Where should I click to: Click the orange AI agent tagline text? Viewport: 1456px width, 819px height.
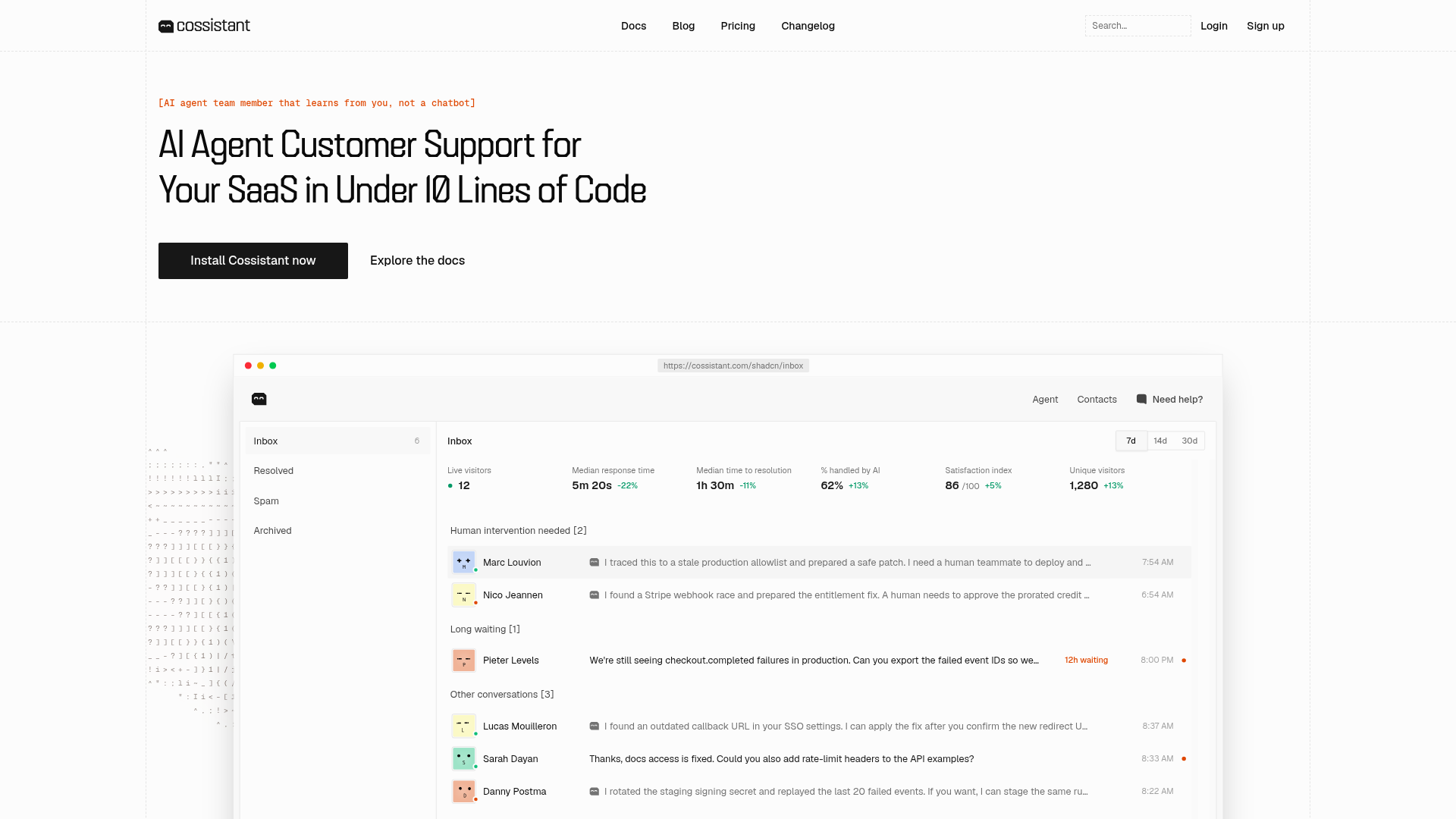[317, 103]
